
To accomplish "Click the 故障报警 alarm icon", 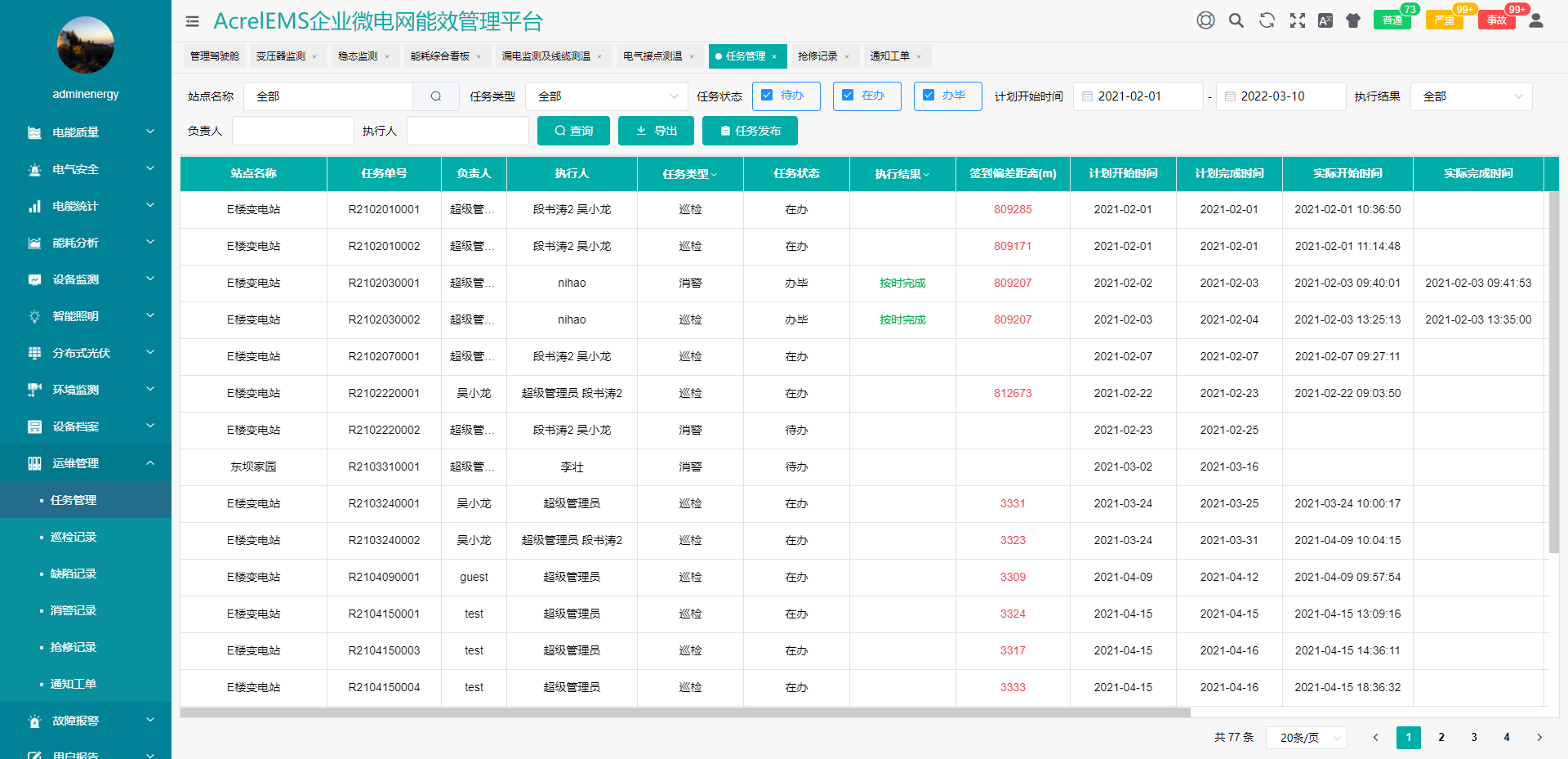I will 34,721.
